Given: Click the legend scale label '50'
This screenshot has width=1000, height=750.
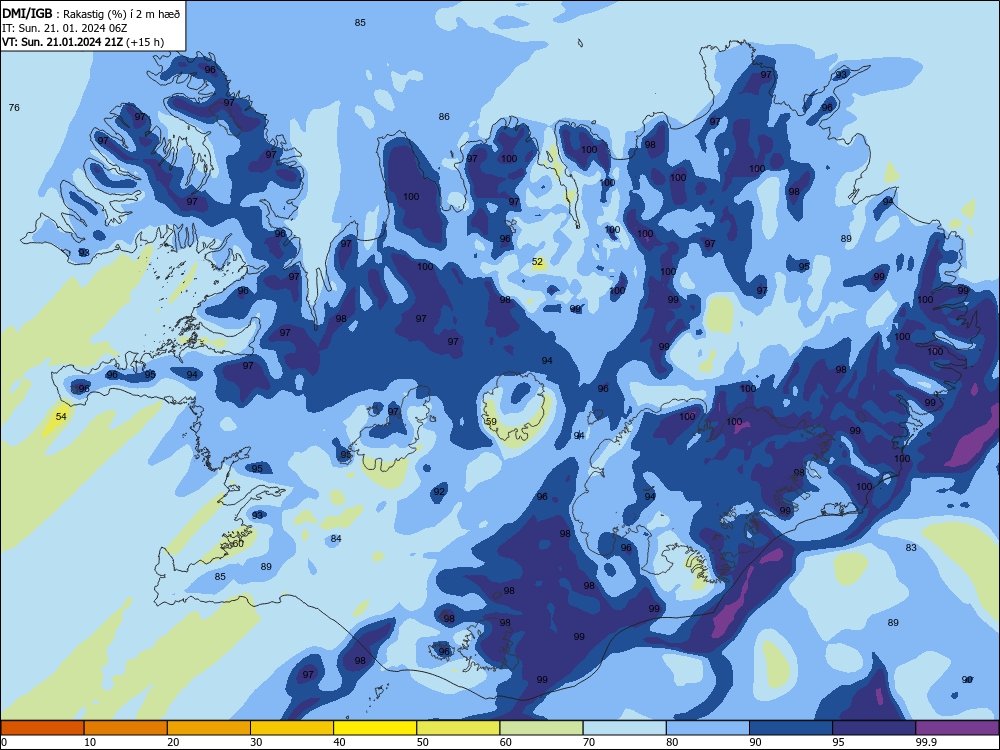Looking at the screenshot, I should tap(423, 742).
